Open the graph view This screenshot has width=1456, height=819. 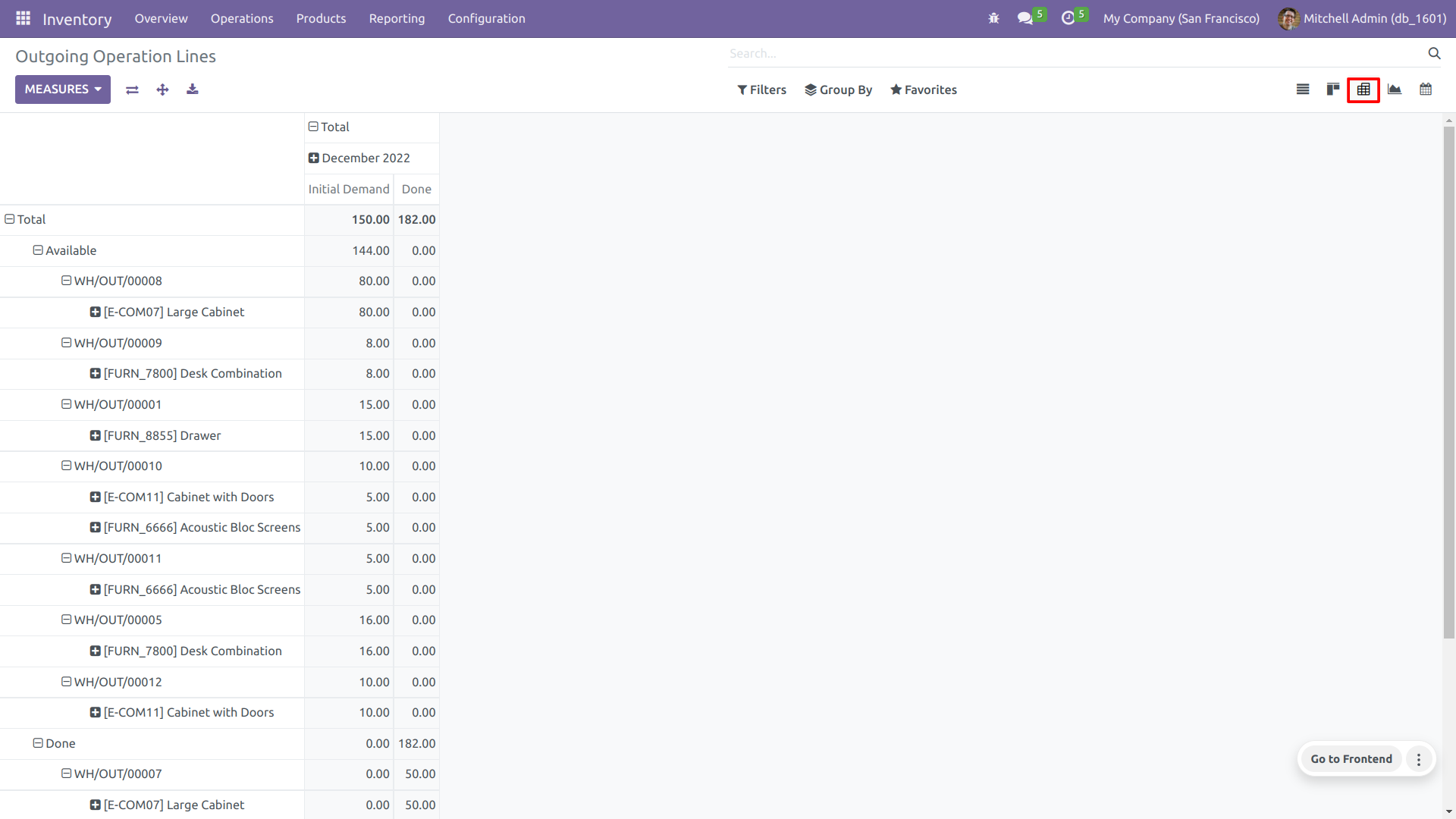(1395, 89)
